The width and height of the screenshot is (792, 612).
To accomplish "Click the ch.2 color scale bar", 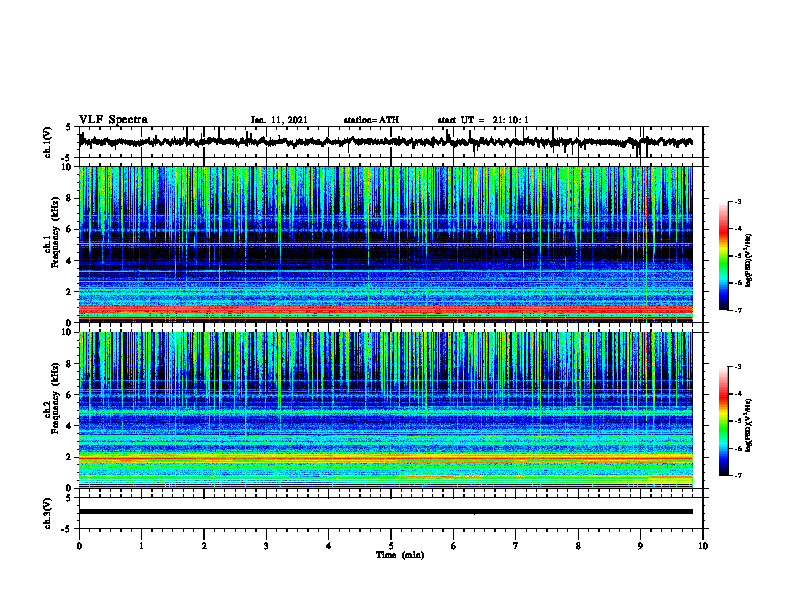I will (x=723, y=421).
